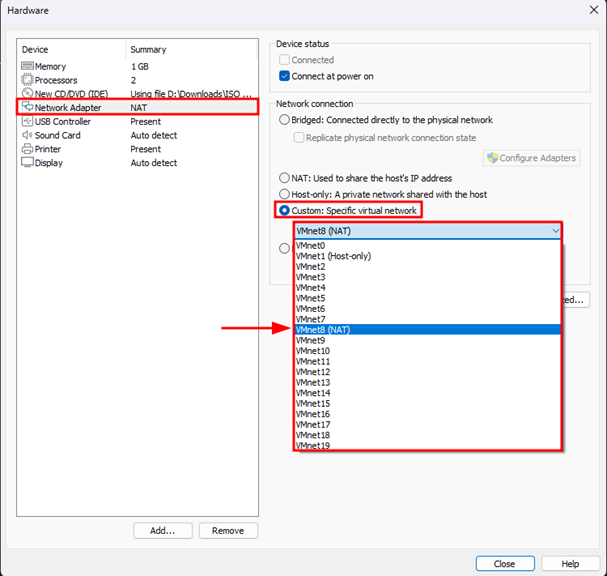Screen dimensions: 607x576
Task: Choose VMnet15 virtual network
Action: point(428,403)
